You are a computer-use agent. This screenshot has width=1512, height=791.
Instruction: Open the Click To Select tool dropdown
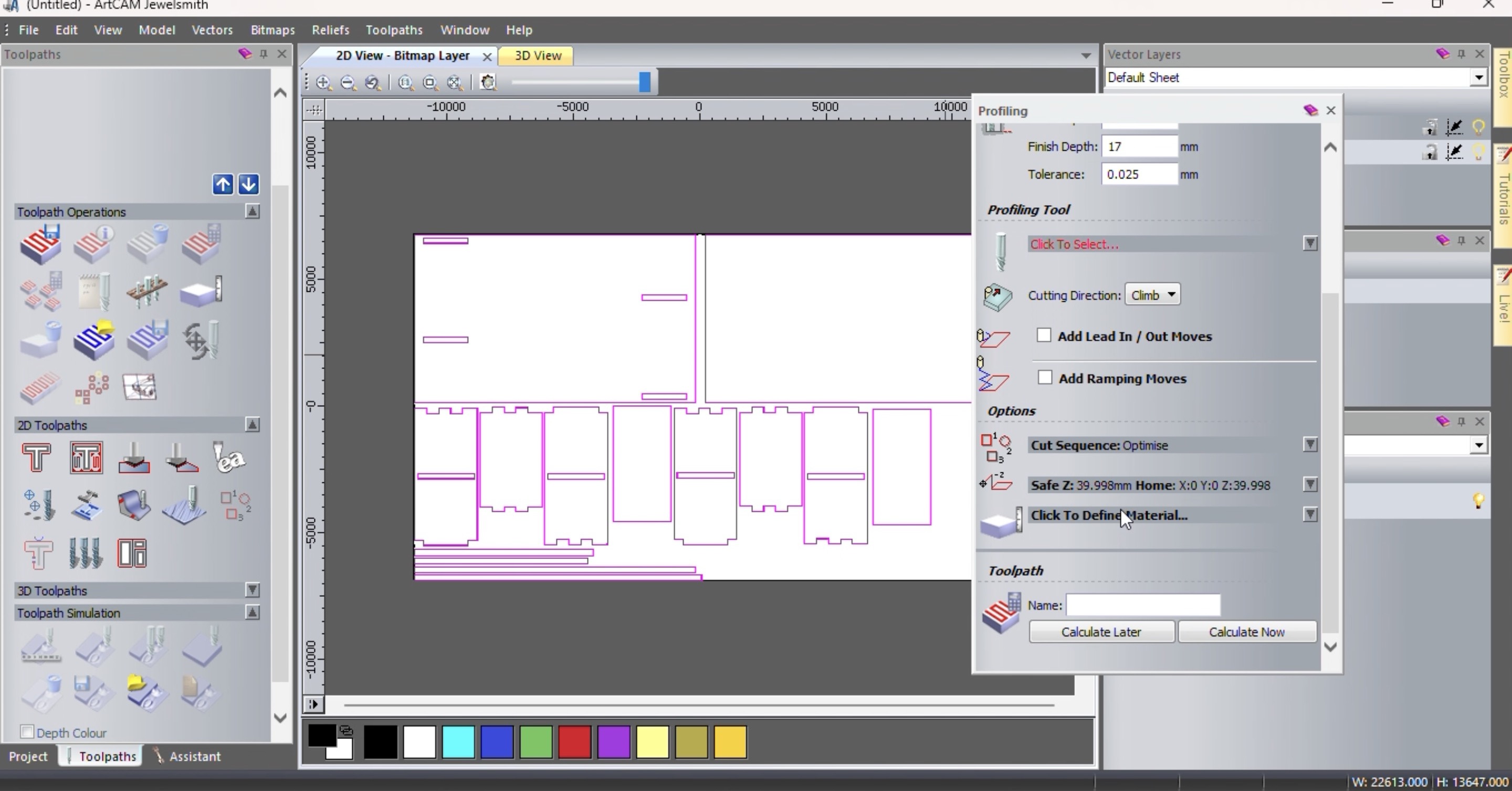(1310, 243)
